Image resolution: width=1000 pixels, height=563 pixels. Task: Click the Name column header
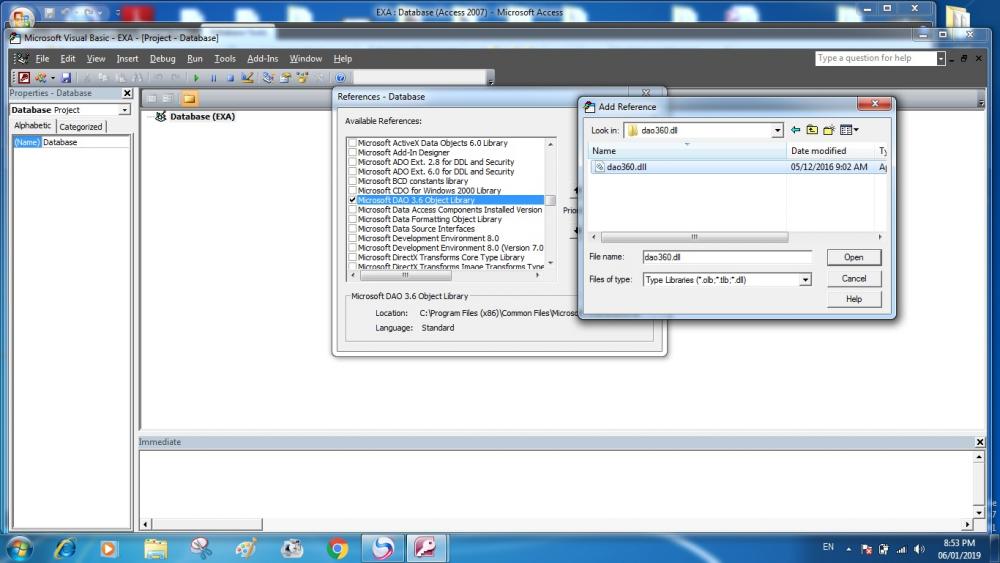click(x=686, y=150)
